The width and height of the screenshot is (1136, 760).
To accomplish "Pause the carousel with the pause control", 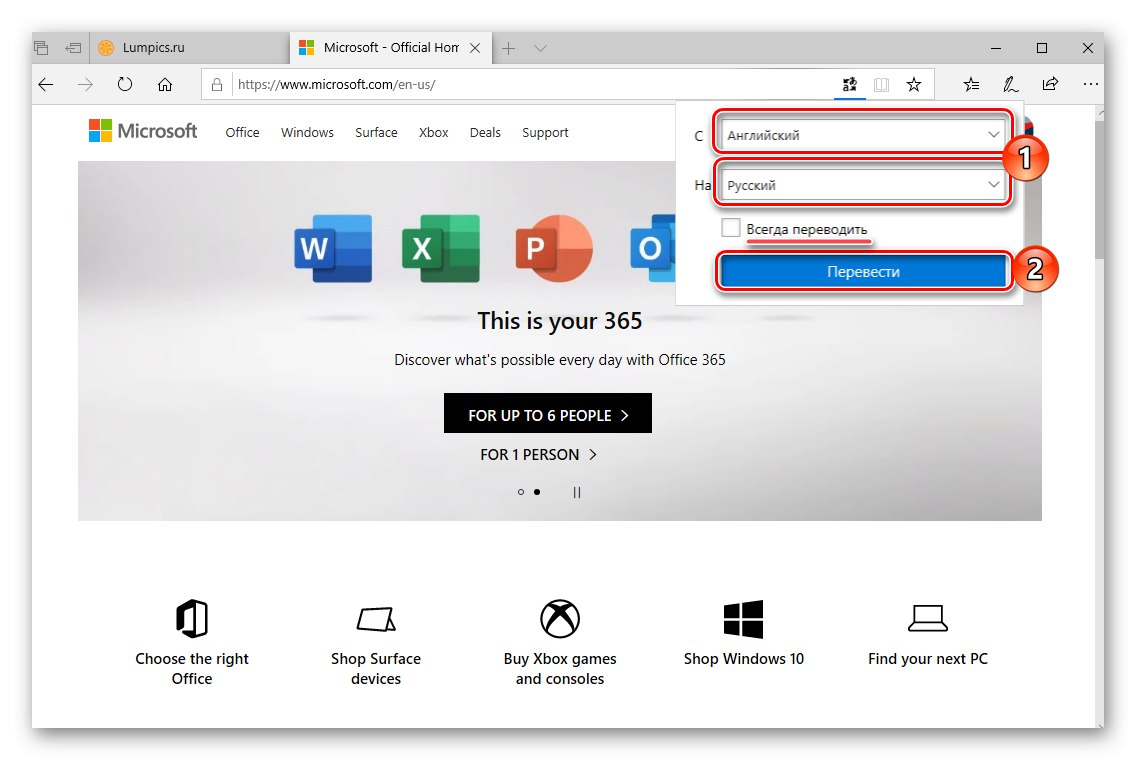I will click(577, 491).
